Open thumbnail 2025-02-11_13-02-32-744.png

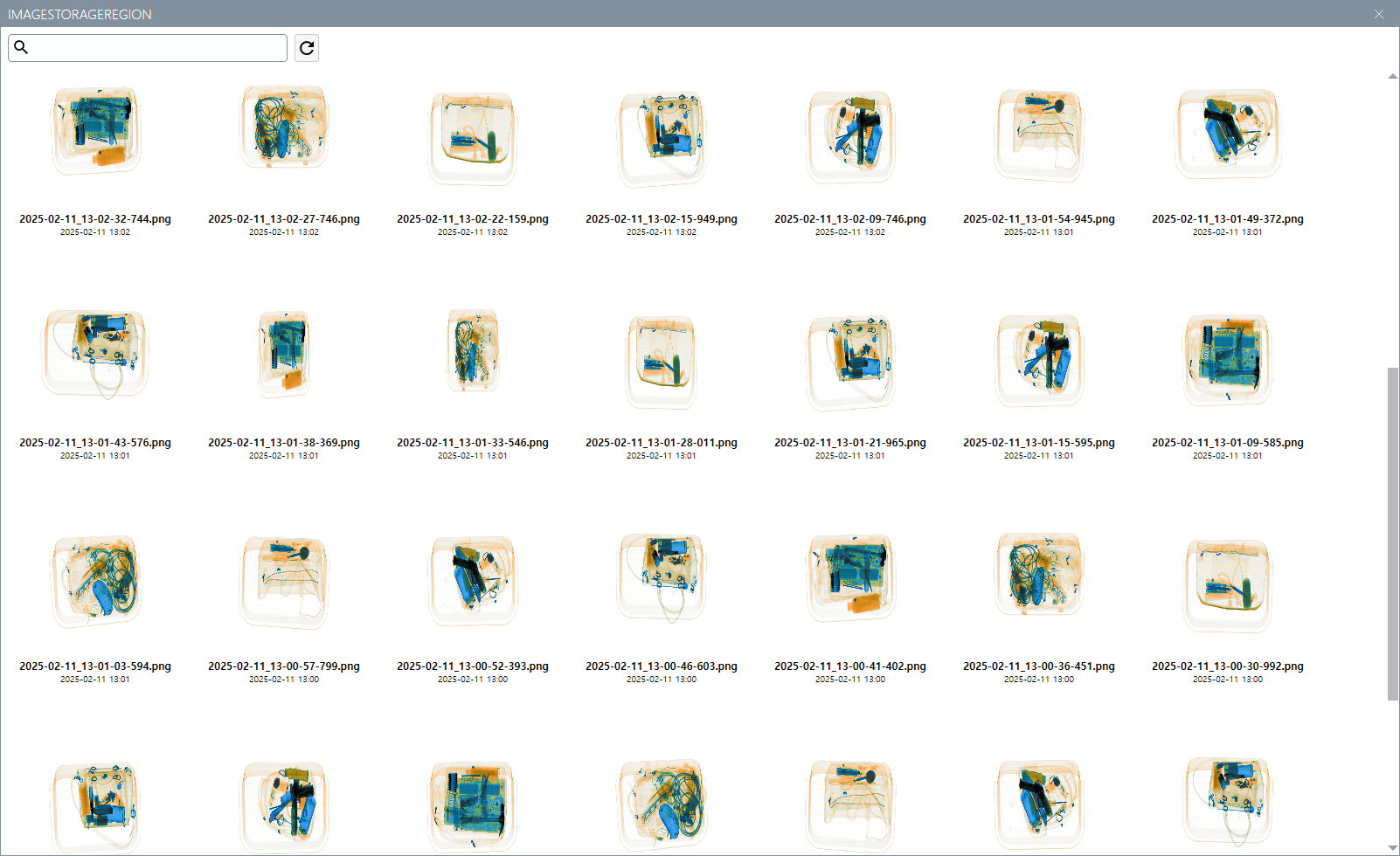click(95, 131)
